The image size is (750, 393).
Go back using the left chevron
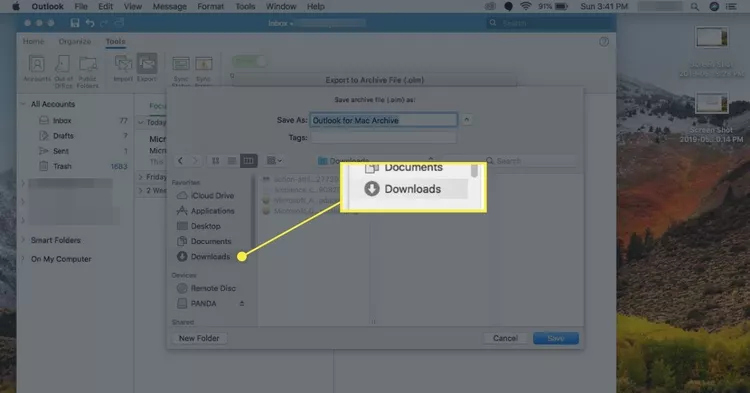[180, 161]
